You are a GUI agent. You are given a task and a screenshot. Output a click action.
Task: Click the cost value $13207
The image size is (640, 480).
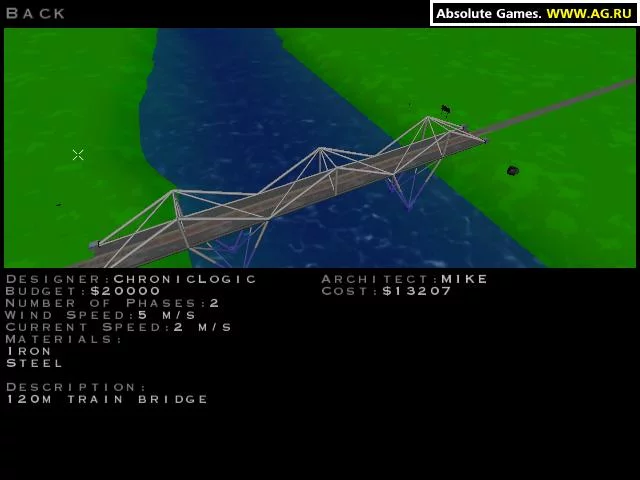[417, 291]
